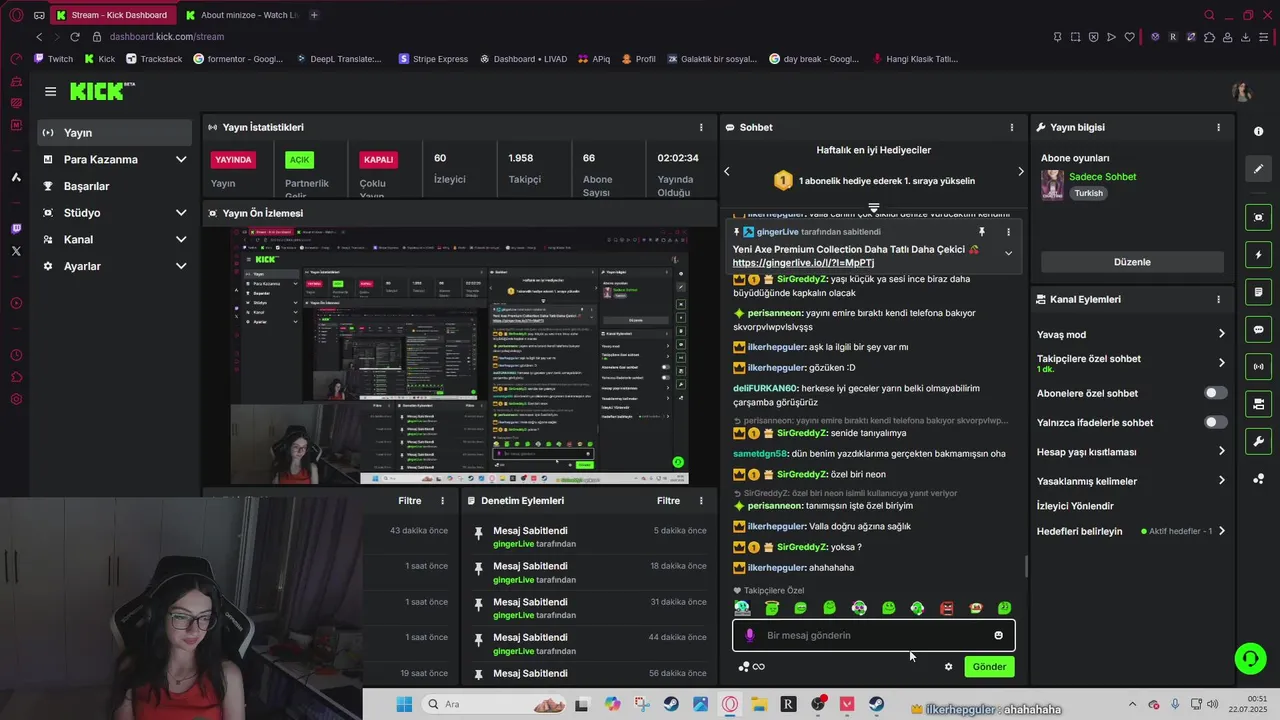Click the chat bubble icon in the right sidebar
The width and height of the screenshot is (1280, 720).
coord(1258,329)
